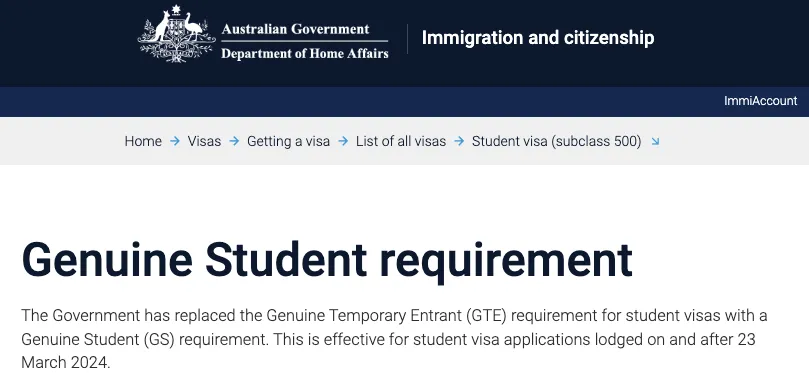Viewport: 809px width, 380px height.
Task: Click the Genuine Student requirement heading
Action: pos(327,260)
